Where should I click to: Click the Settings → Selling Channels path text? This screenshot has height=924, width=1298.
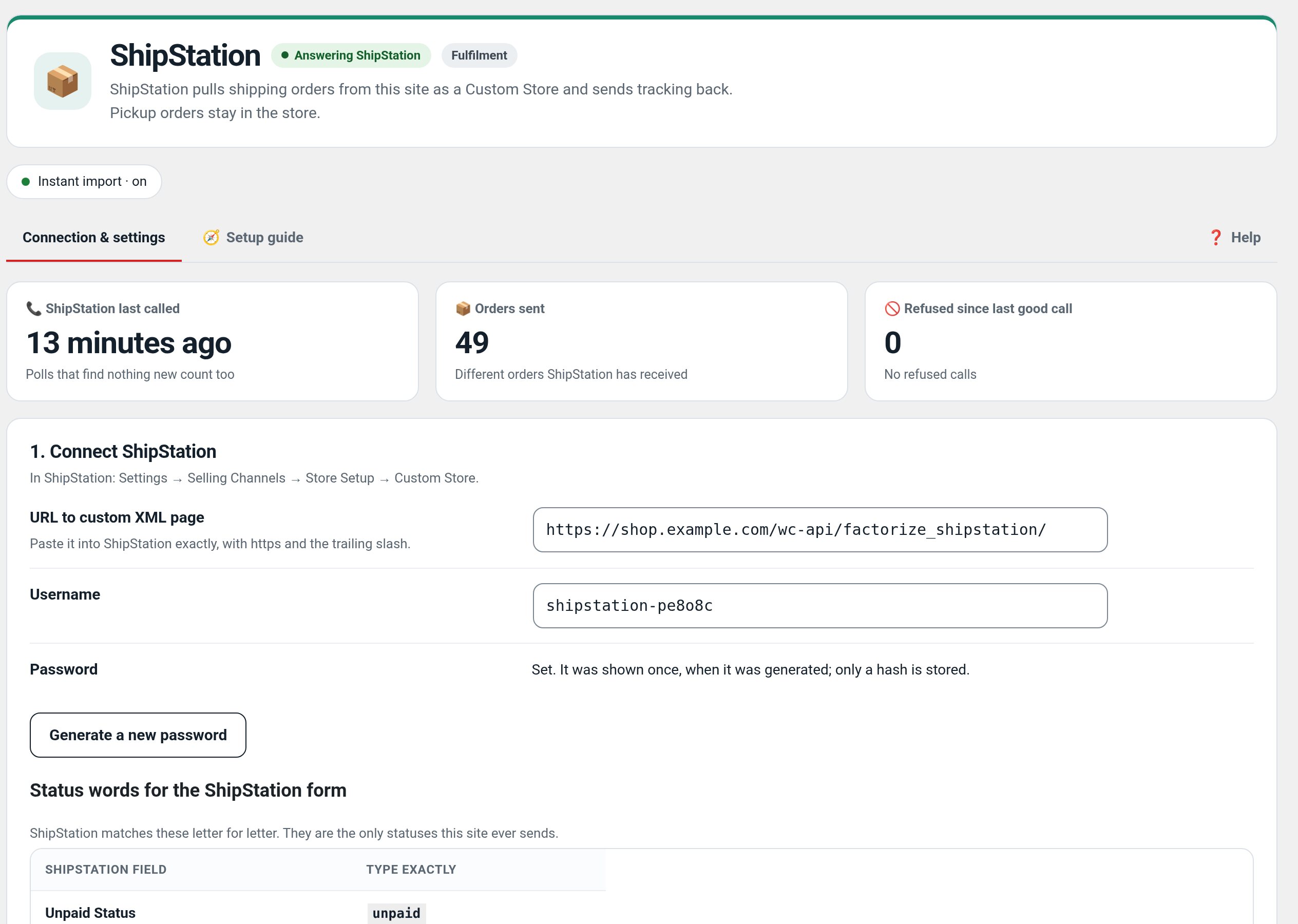pos(254,478)
